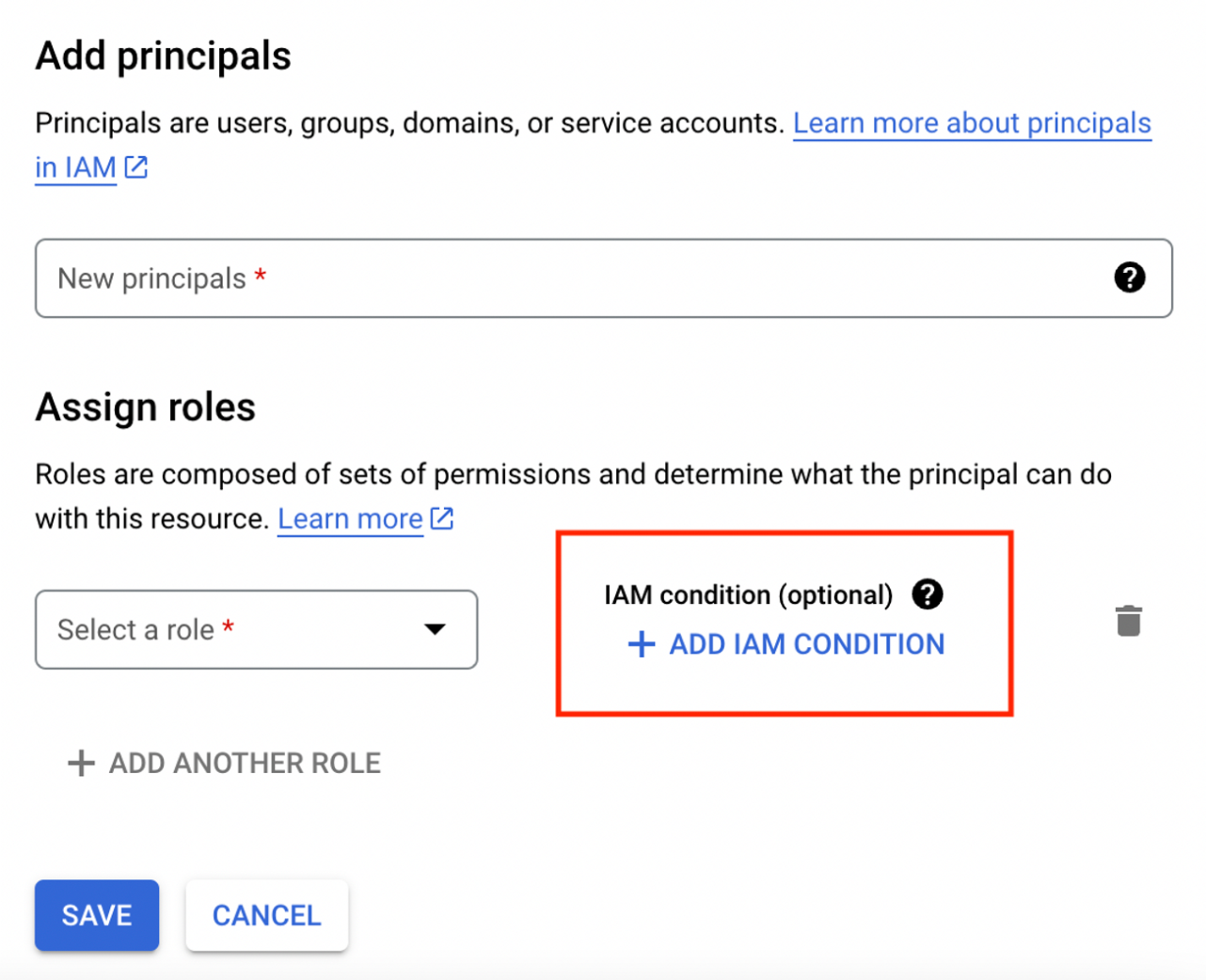Screen dimensions: 1206x980
Task: Click the "IAM condition (optional)" label
Action: pyautogui.click(x=748, y=594)
